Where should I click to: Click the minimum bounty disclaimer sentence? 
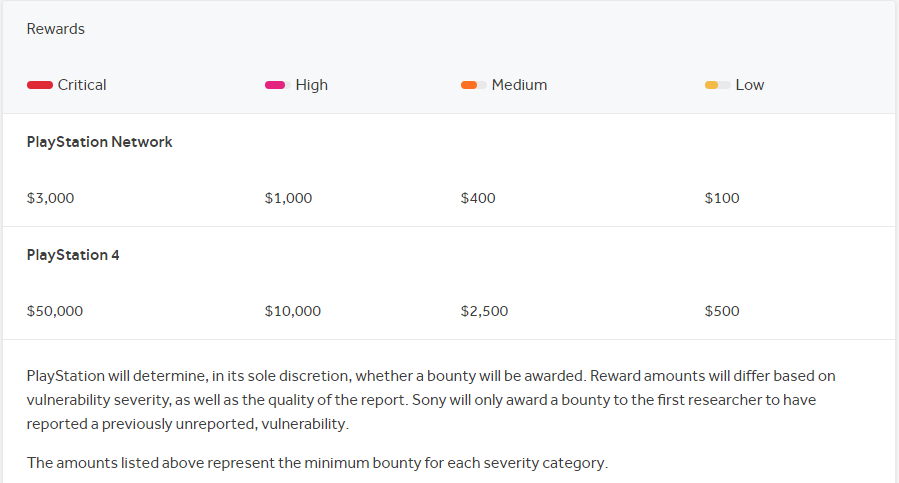317,463
